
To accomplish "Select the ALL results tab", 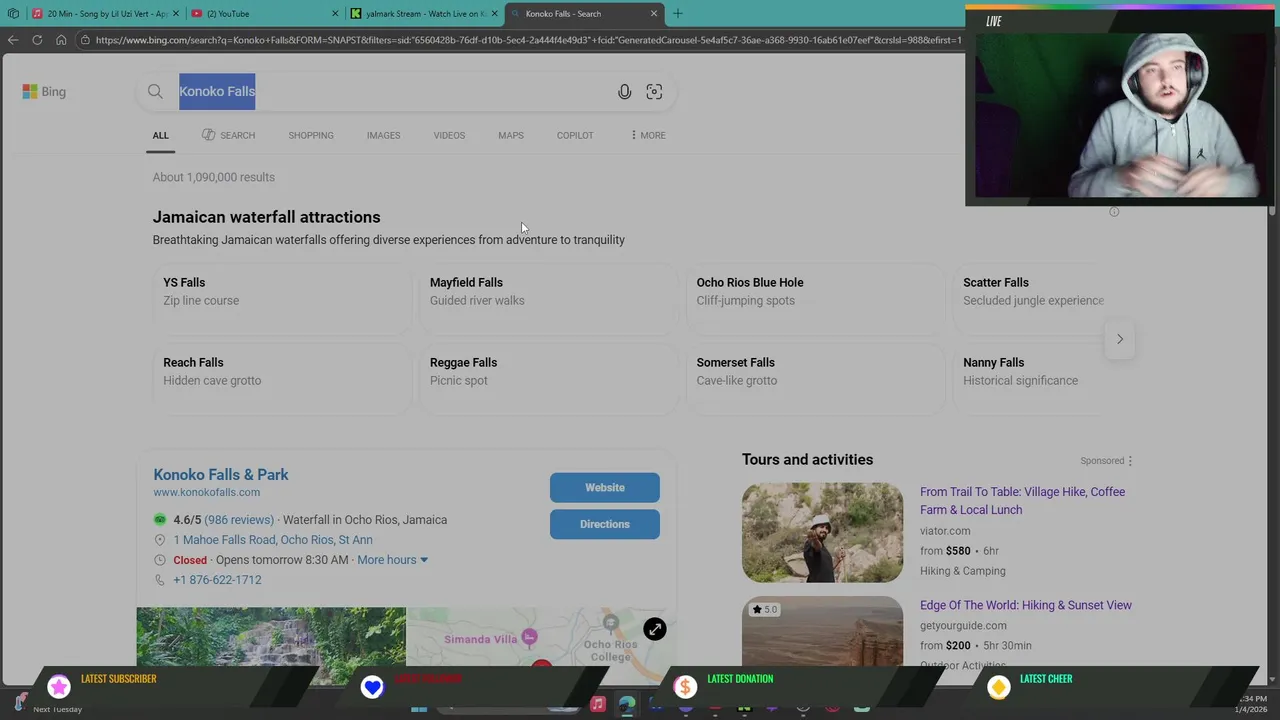I will [161, 135].
